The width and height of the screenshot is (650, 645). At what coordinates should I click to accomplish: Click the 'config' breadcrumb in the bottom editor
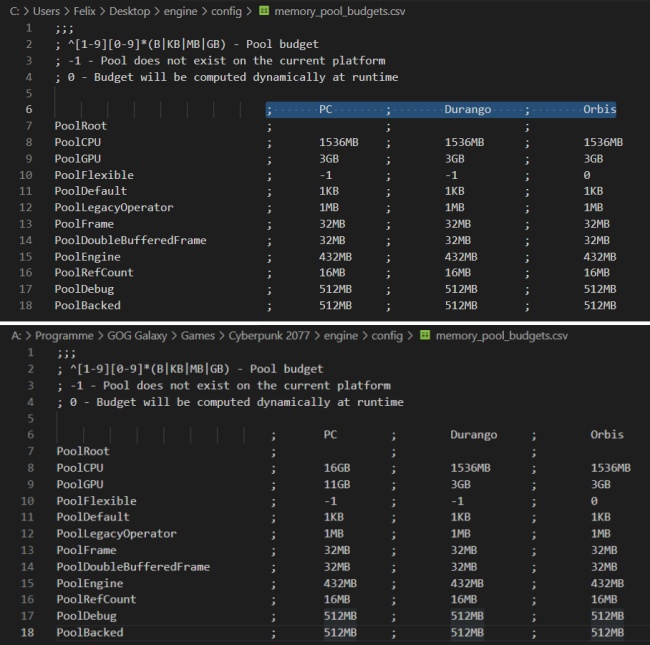click(x=387, y=336)
